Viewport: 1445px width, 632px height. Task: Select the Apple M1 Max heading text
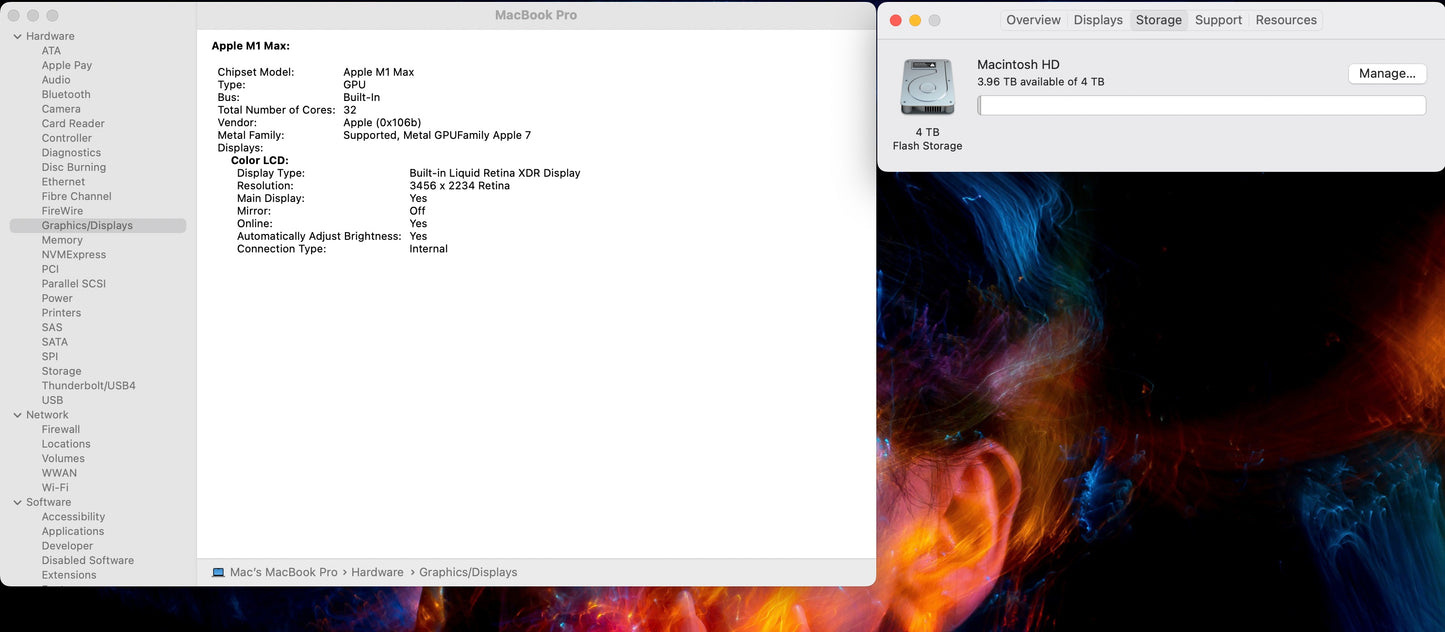point(250,46)
